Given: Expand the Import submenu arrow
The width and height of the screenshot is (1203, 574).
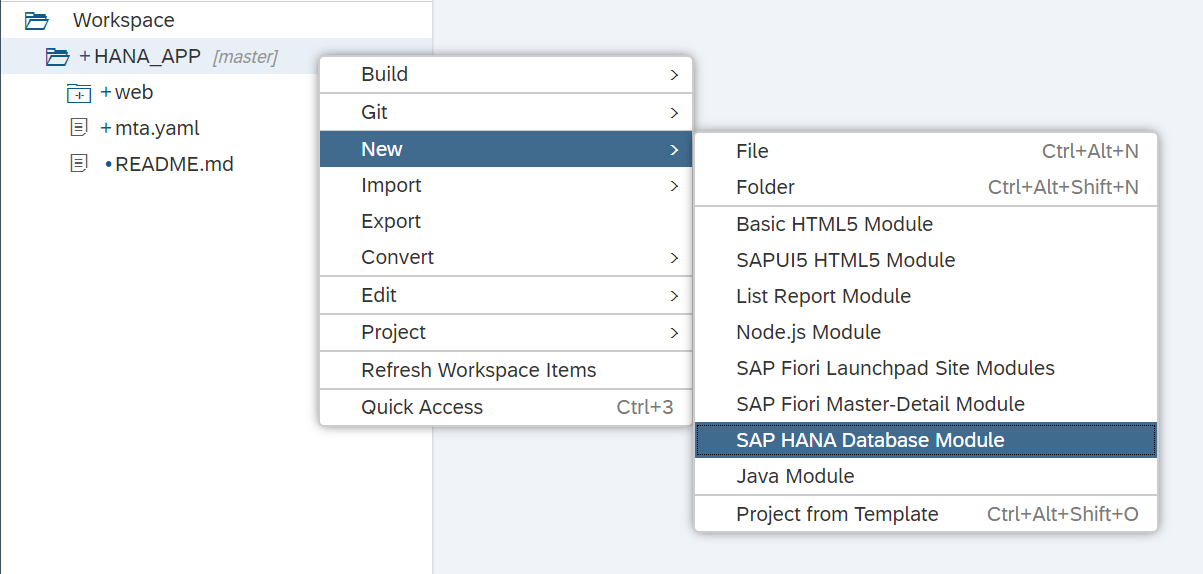Looking at the screenshot, I should pyautogui.click(x=675, y=186).
